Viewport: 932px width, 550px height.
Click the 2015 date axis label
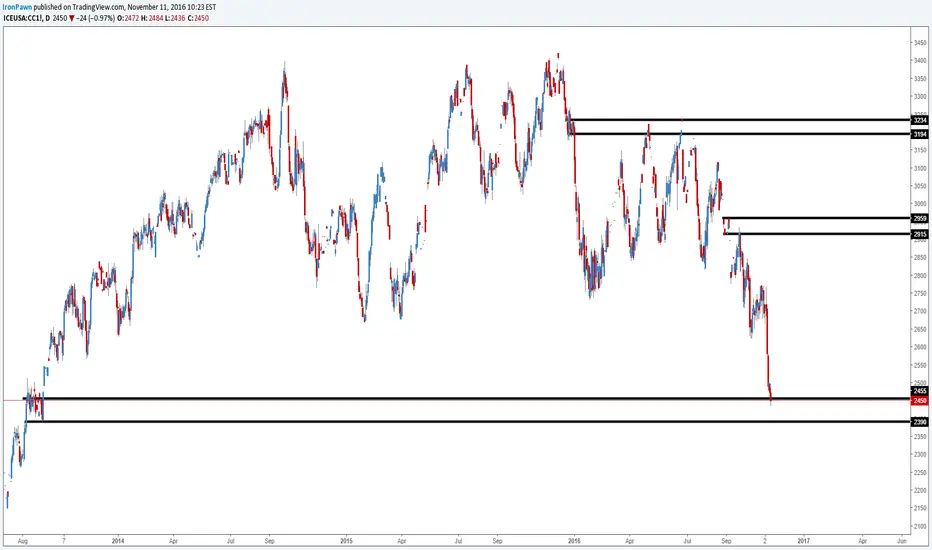(347, 541)
